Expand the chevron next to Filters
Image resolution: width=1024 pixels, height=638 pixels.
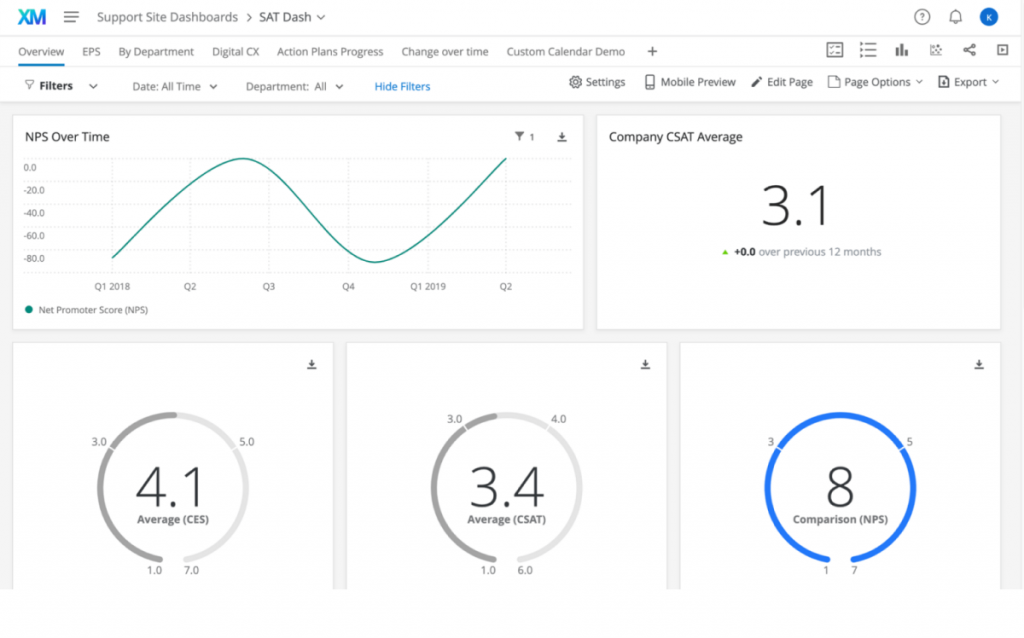93,86
